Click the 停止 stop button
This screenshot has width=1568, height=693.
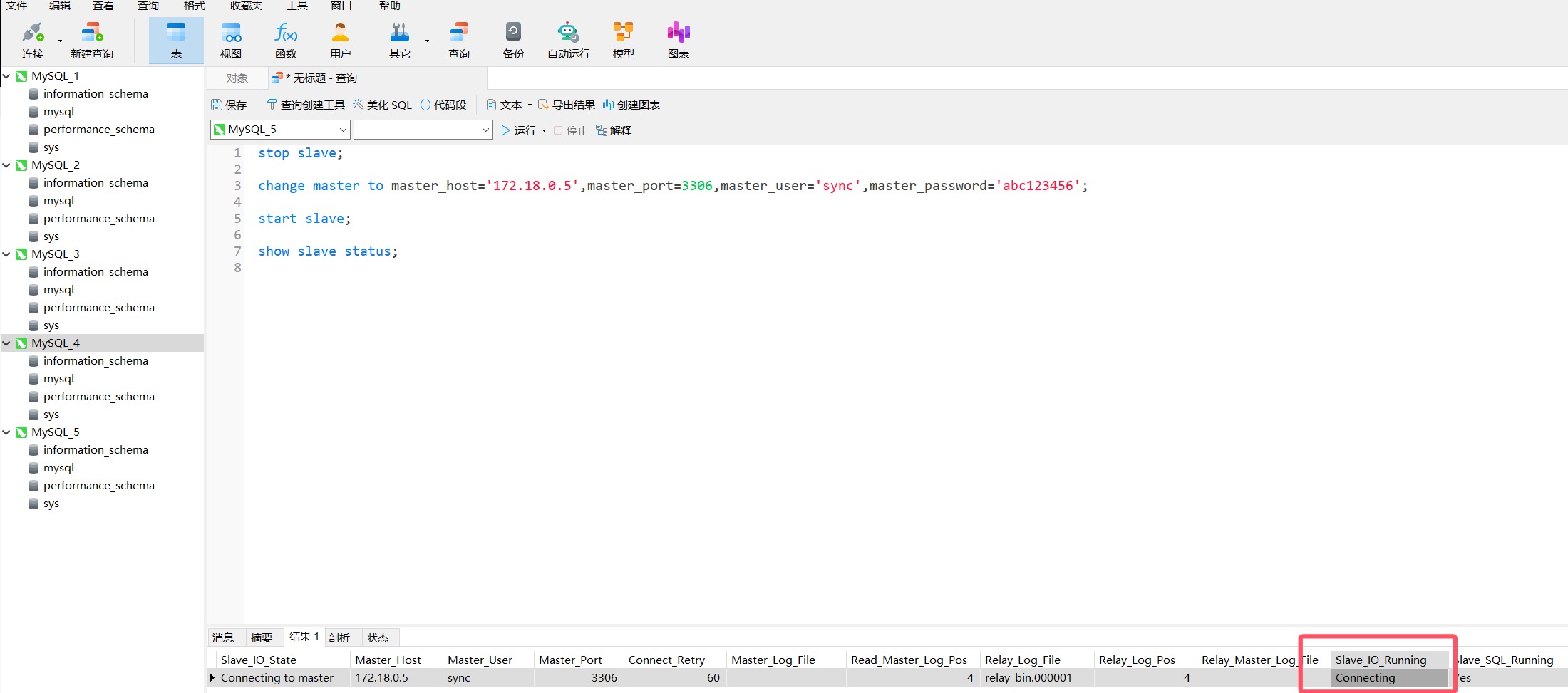coord(571,130)
